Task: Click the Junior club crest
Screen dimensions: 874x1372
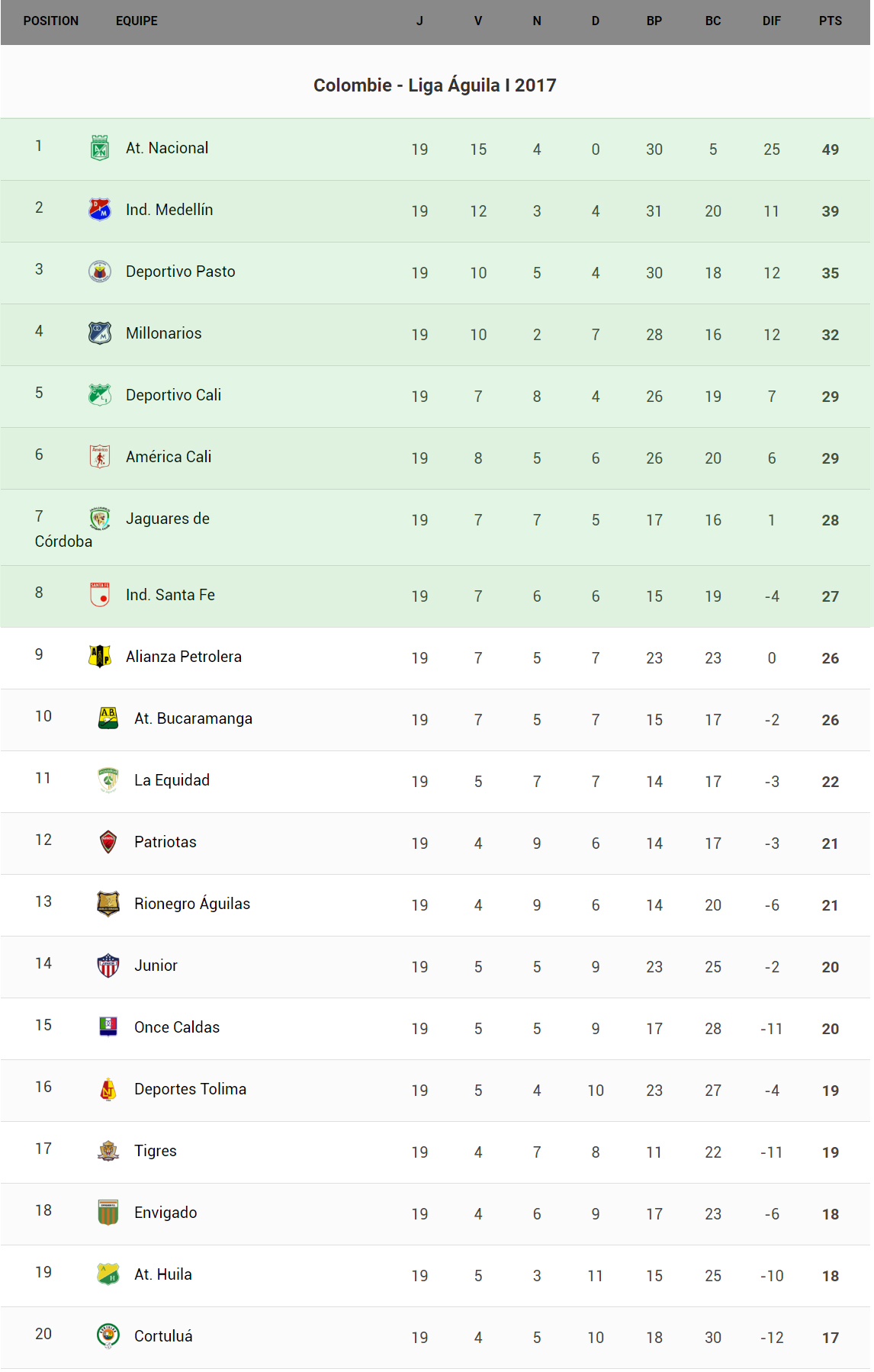Action: [108, 966]
